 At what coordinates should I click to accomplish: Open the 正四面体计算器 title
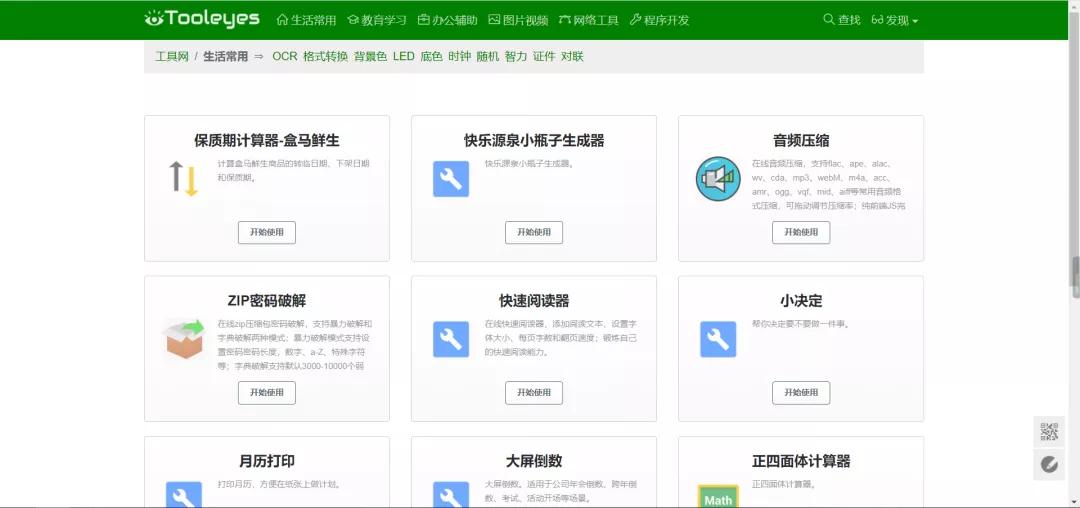(x=801, y=461)
